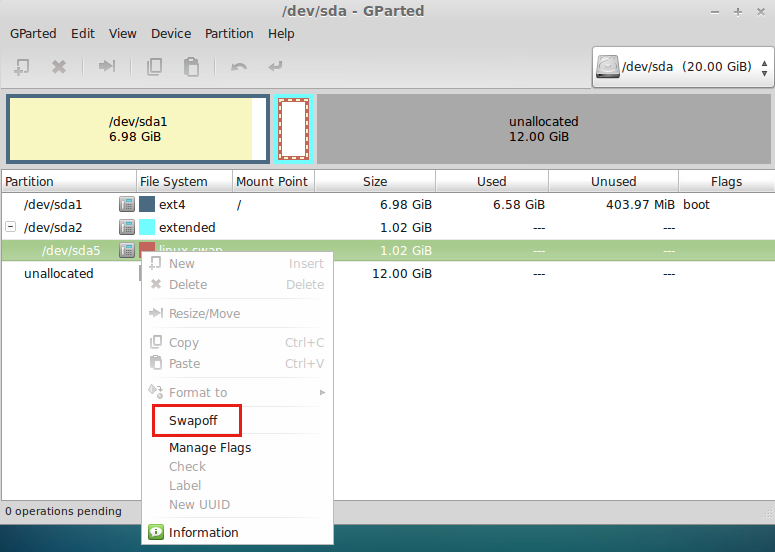
Task: Collapse the /dev/sda2 extended partition tree
Action: pyautogui.click(x=11, y=227)
